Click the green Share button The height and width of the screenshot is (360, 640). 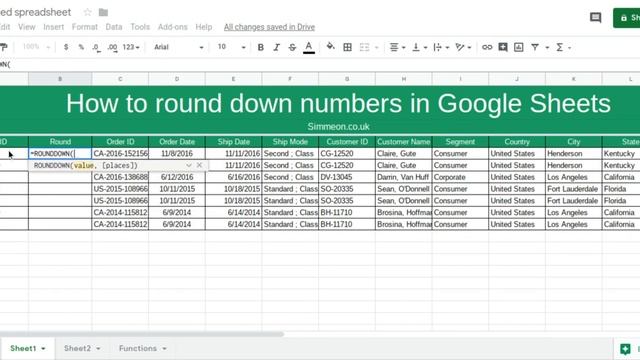pos(627,18)
